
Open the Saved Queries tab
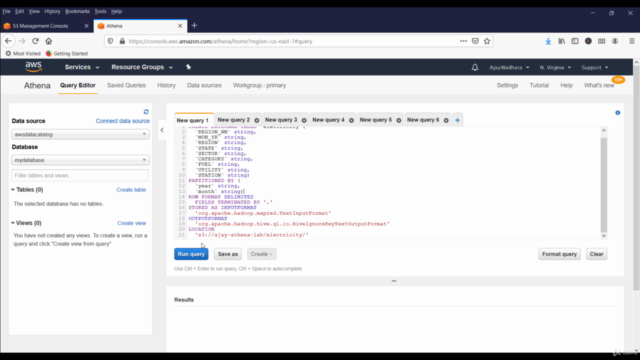[126, 85]
